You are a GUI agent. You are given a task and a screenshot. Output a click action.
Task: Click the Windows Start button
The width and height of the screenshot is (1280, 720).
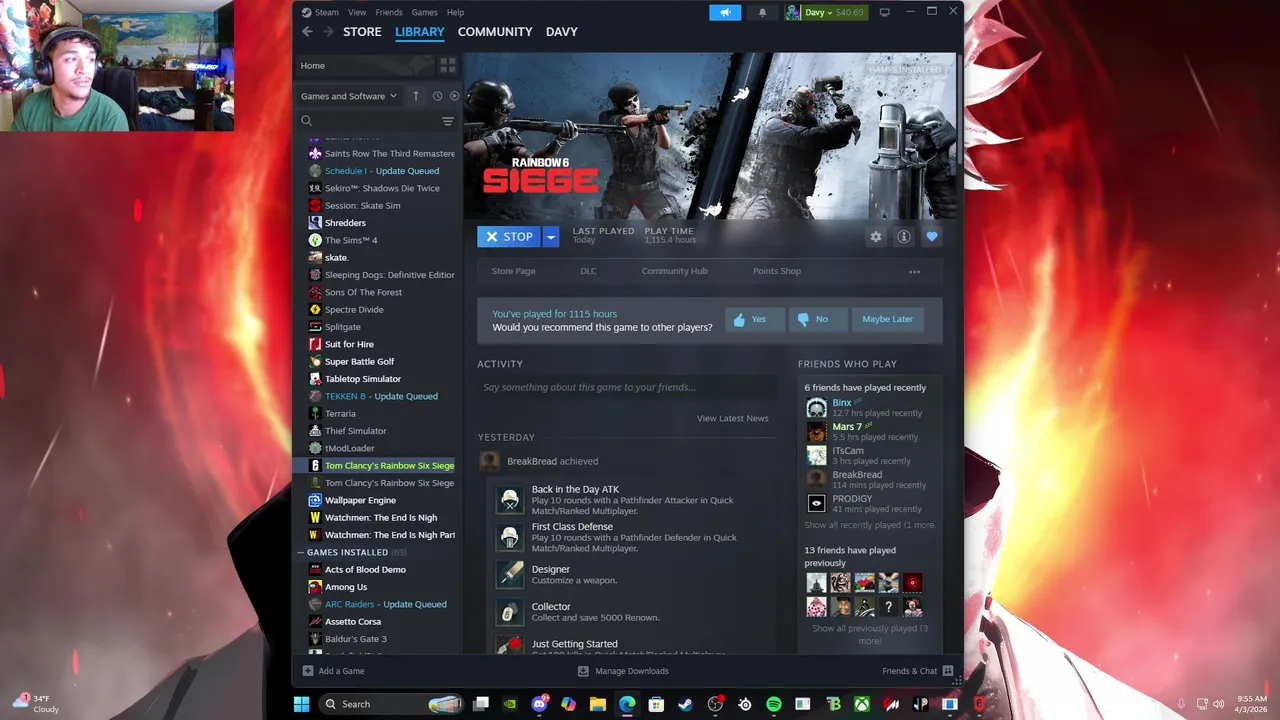coord(301,704)
